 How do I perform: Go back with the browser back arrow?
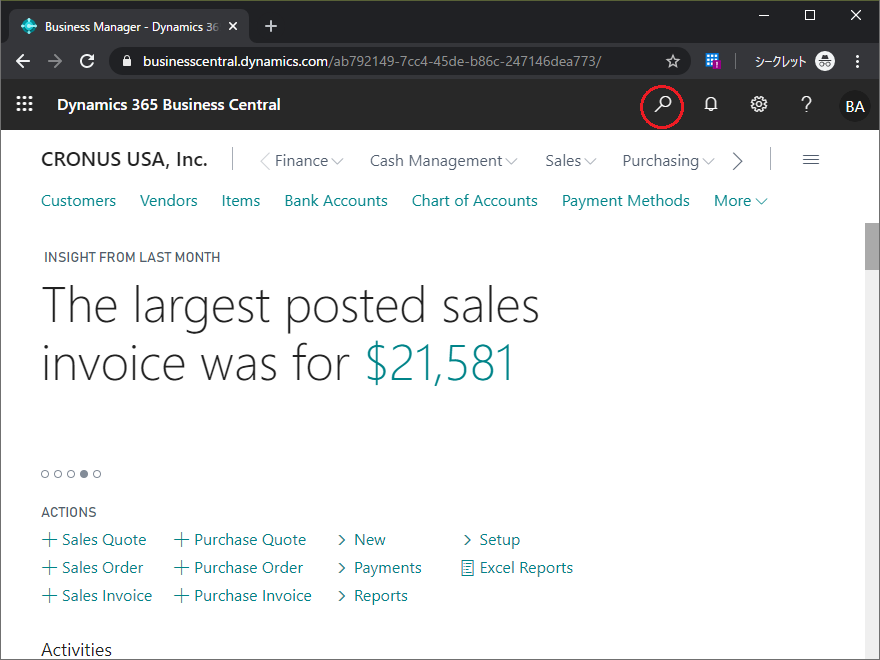click(23, 61)
